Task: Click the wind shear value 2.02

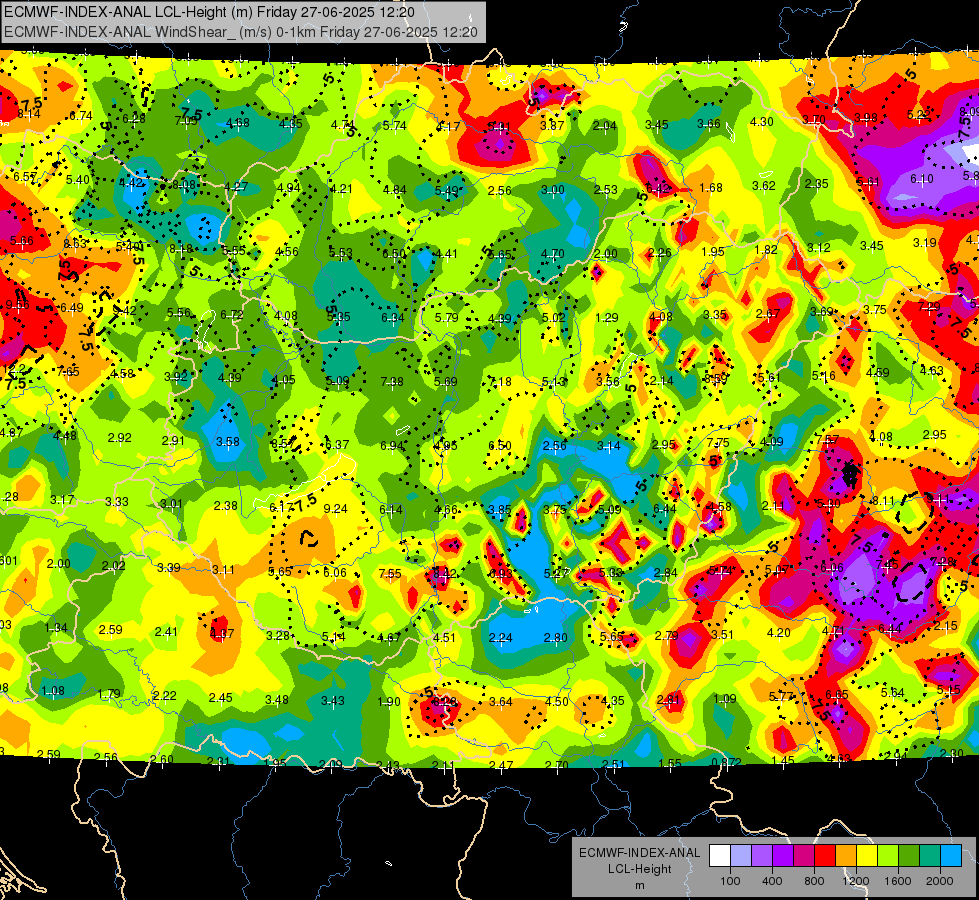Action: click(x=114, y=565)
